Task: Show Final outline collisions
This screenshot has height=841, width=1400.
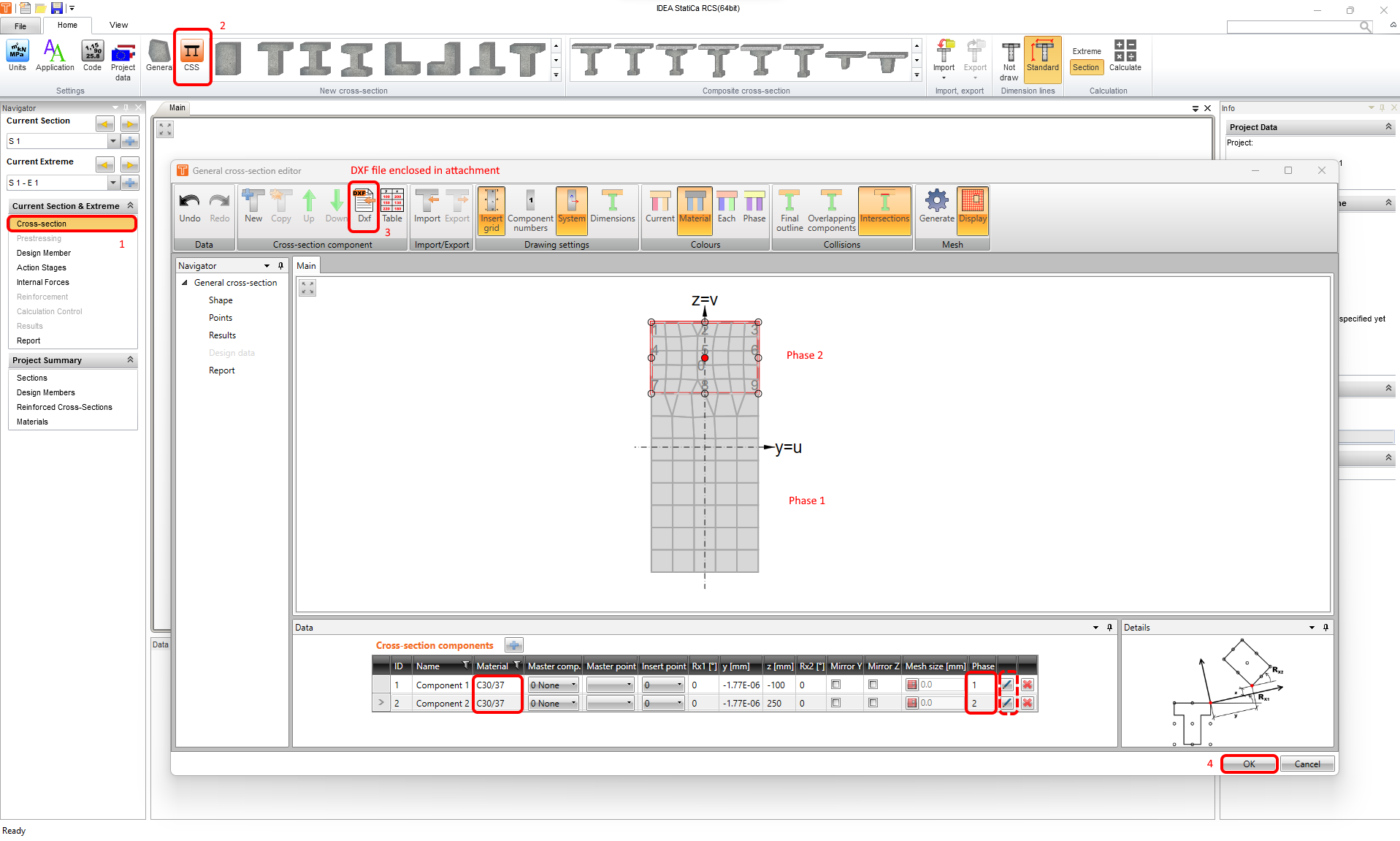Action: click(790, 212)
